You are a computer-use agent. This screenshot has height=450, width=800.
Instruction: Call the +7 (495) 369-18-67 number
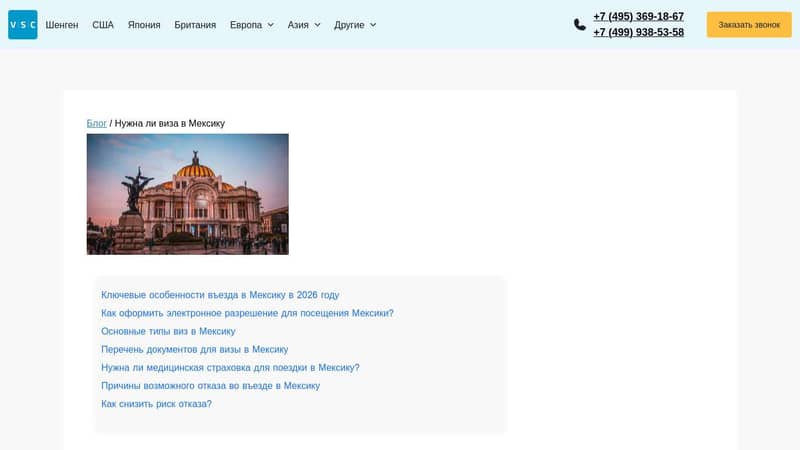pos(638,16)
